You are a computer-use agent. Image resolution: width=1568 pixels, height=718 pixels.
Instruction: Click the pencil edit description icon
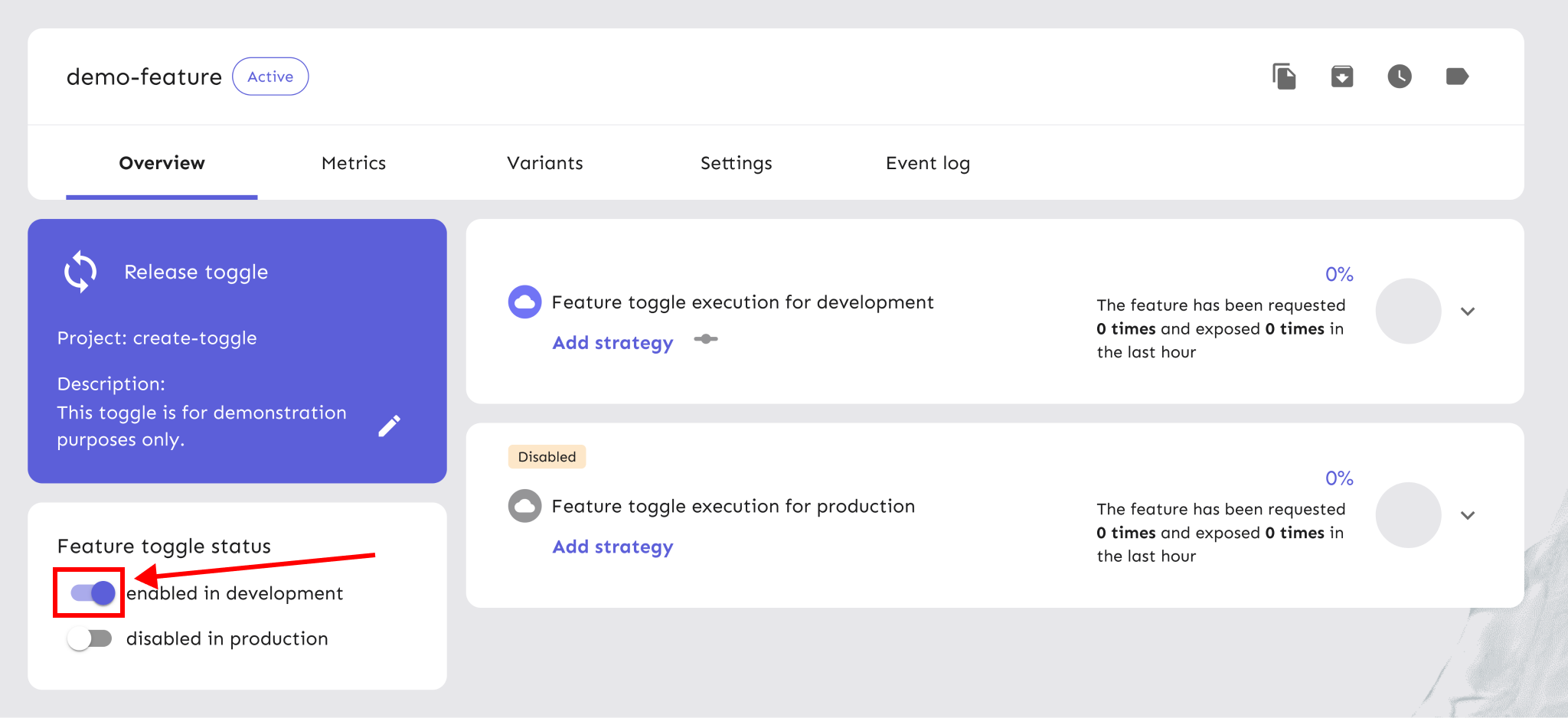tap(389, 426)
